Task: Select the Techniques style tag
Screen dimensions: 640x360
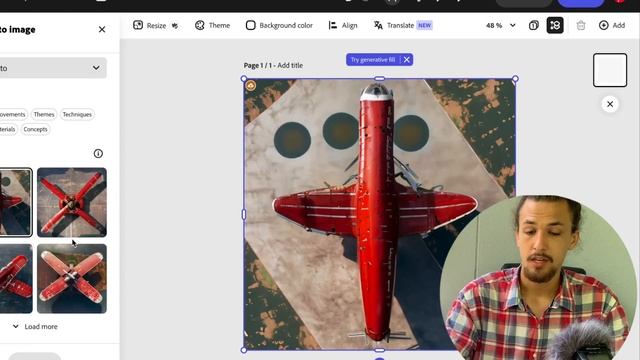Action: coord(77,114)
